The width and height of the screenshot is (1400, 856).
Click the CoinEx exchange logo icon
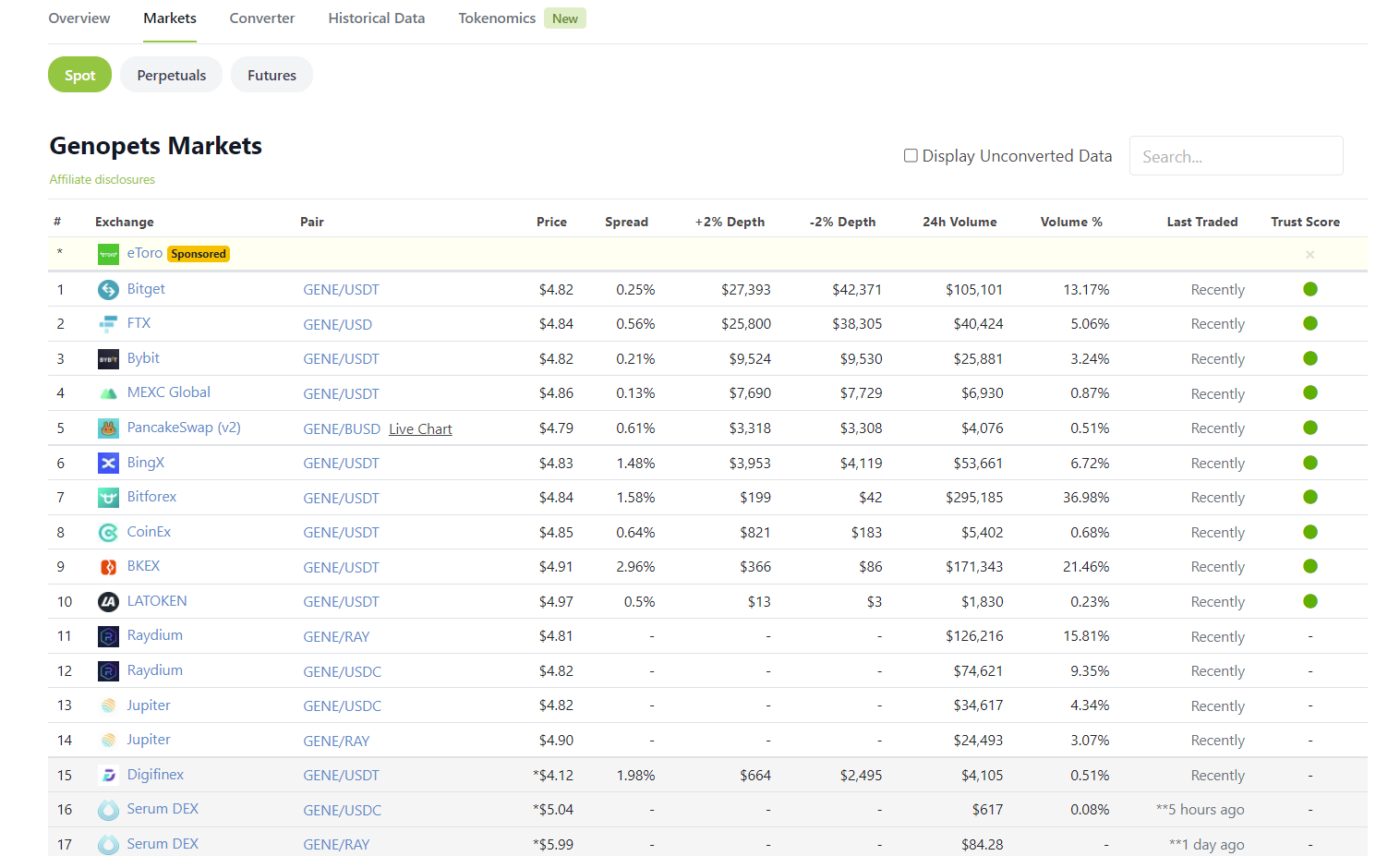[108, 533]
